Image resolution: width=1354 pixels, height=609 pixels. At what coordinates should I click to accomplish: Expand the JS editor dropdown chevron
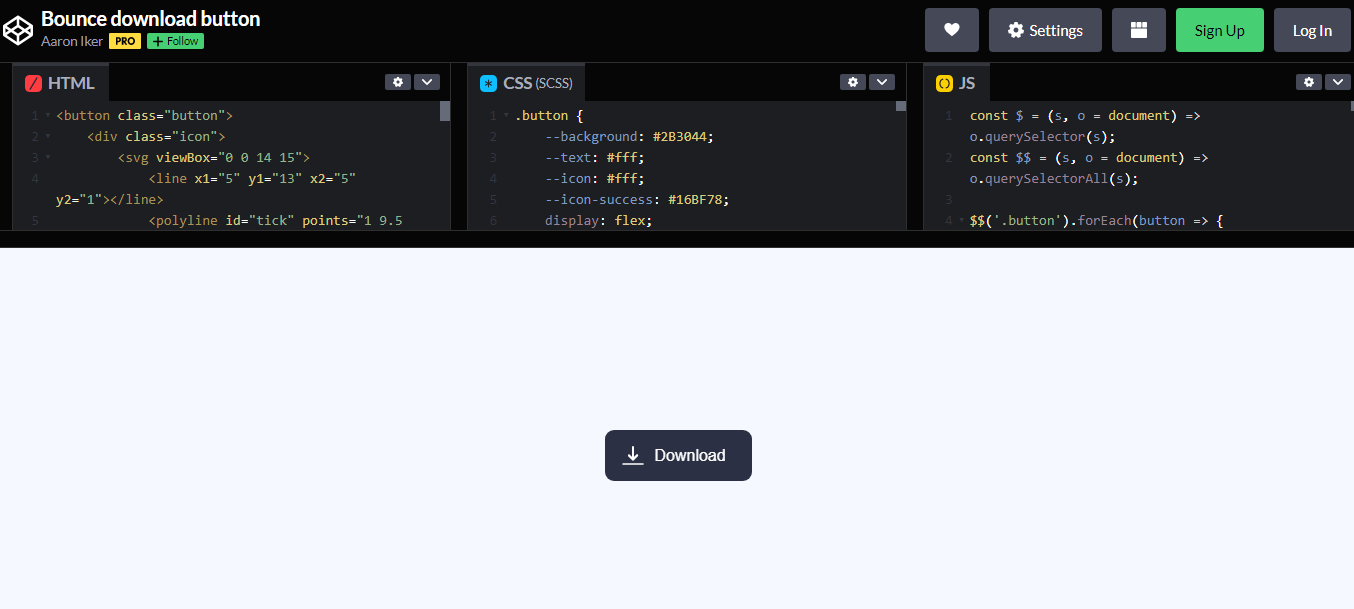(1337, 82)
